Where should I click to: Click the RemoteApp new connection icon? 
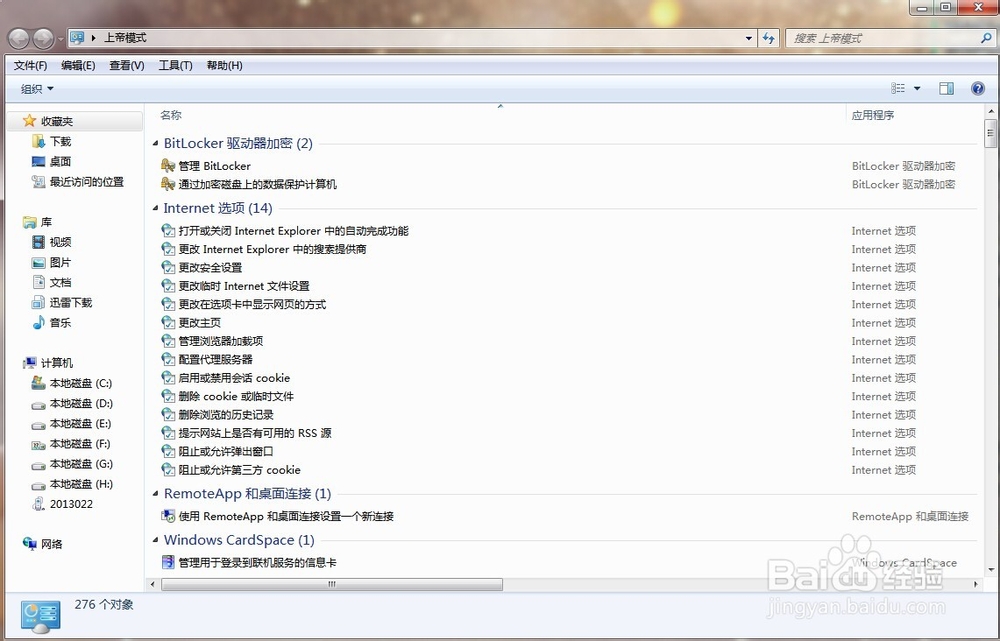168,516
